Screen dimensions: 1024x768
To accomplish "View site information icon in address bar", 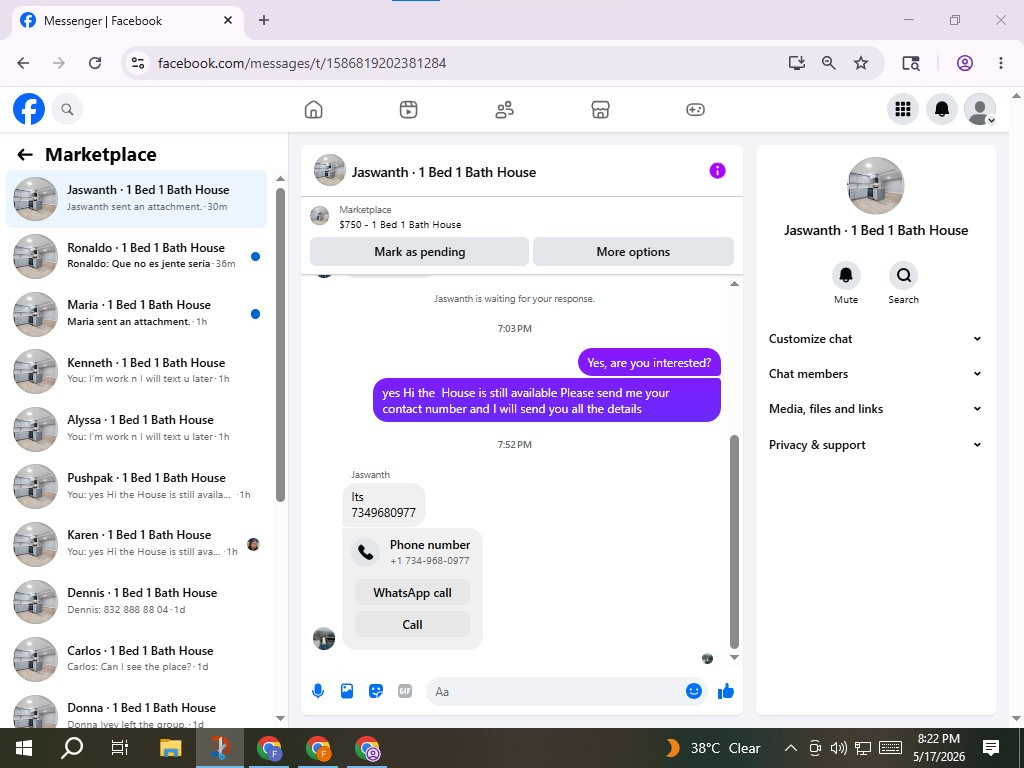I will click(x=138, y=63).
